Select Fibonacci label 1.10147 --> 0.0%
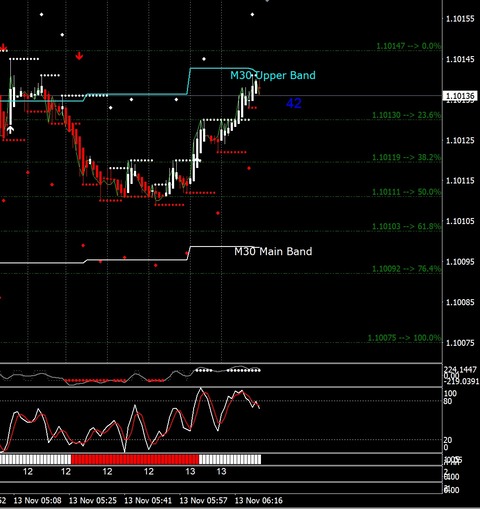 (408, 46)
